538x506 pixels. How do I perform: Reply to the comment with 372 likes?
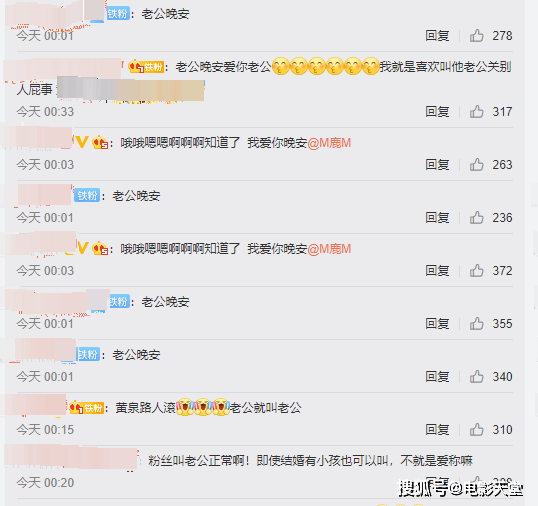click(437, 271)
